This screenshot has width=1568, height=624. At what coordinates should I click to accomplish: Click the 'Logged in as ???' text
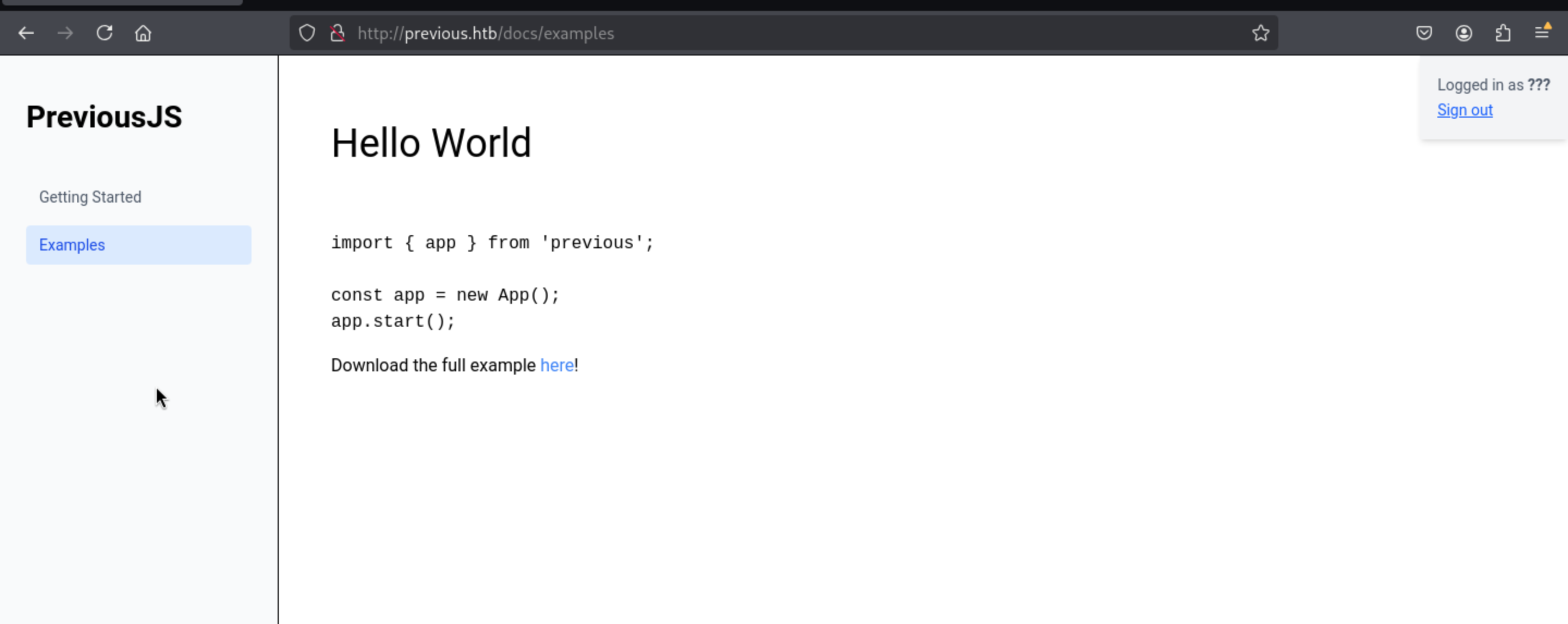(x=1493, y=85)
